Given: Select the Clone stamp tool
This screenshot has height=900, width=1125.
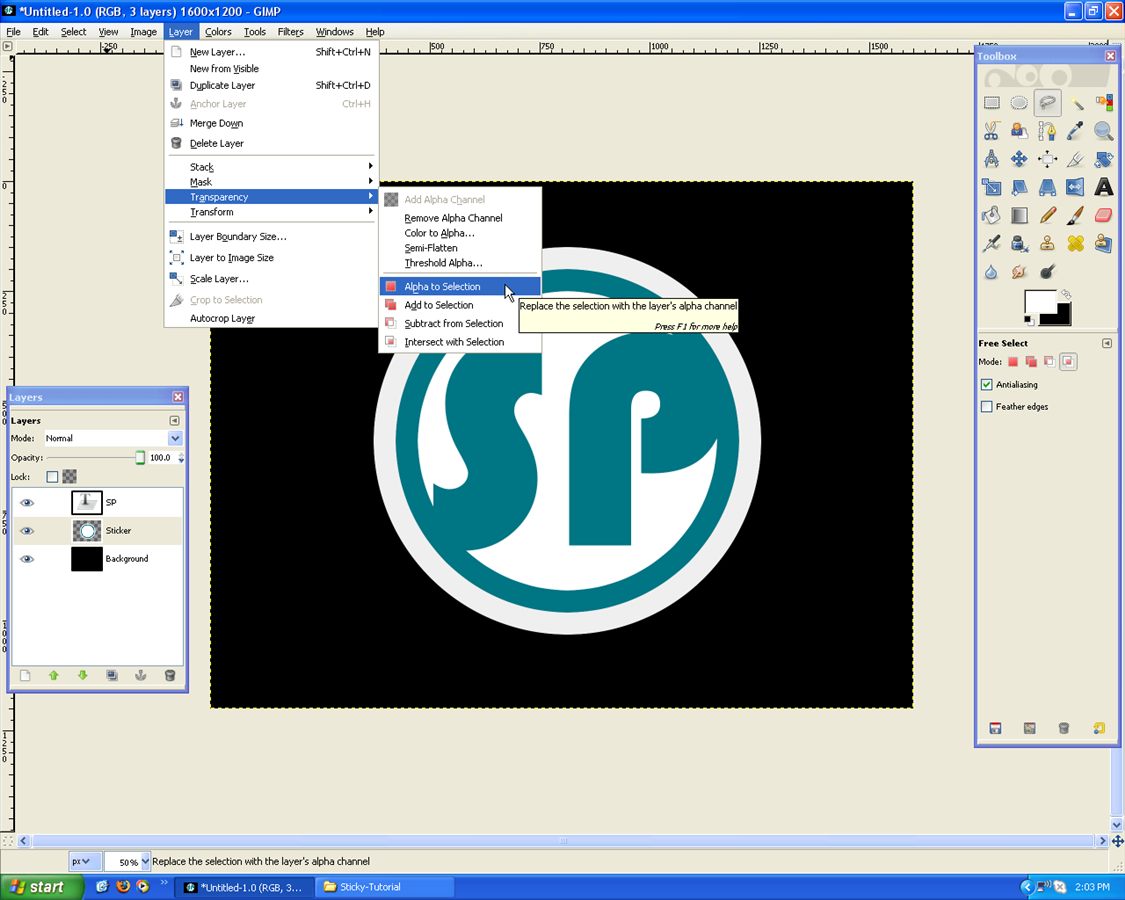Looking at the screenshot, I should [1048, 243].
